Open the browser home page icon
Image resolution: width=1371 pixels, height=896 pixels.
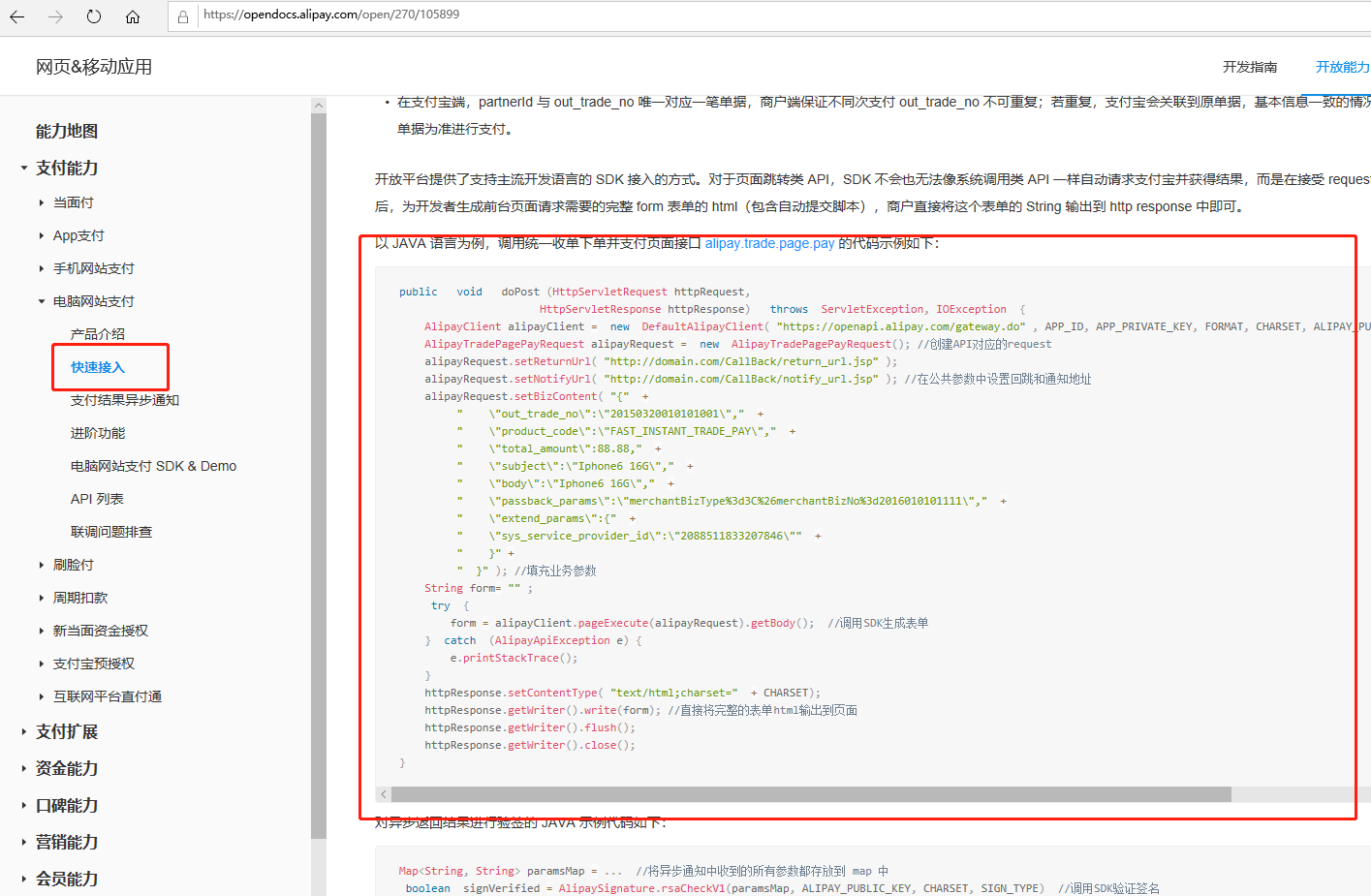pos(133,16)
